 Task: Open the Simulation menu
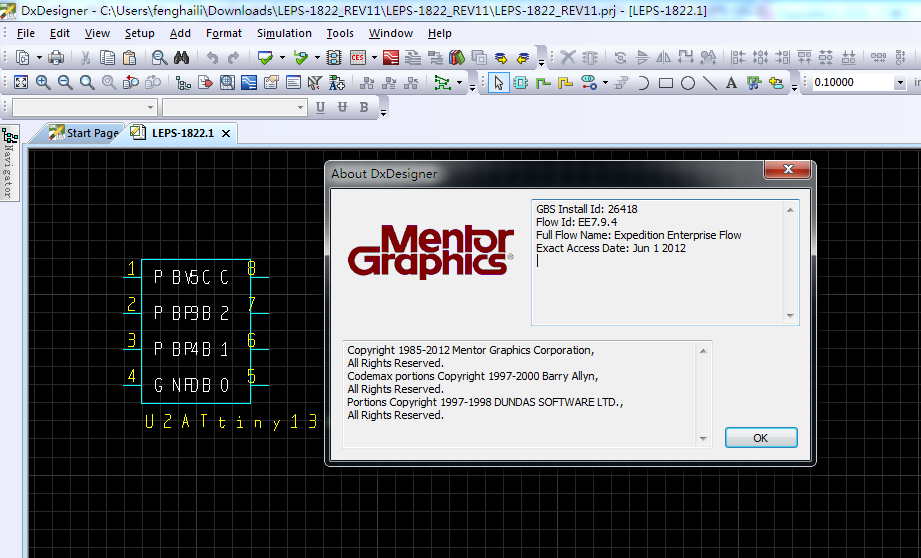pos(284,33)
